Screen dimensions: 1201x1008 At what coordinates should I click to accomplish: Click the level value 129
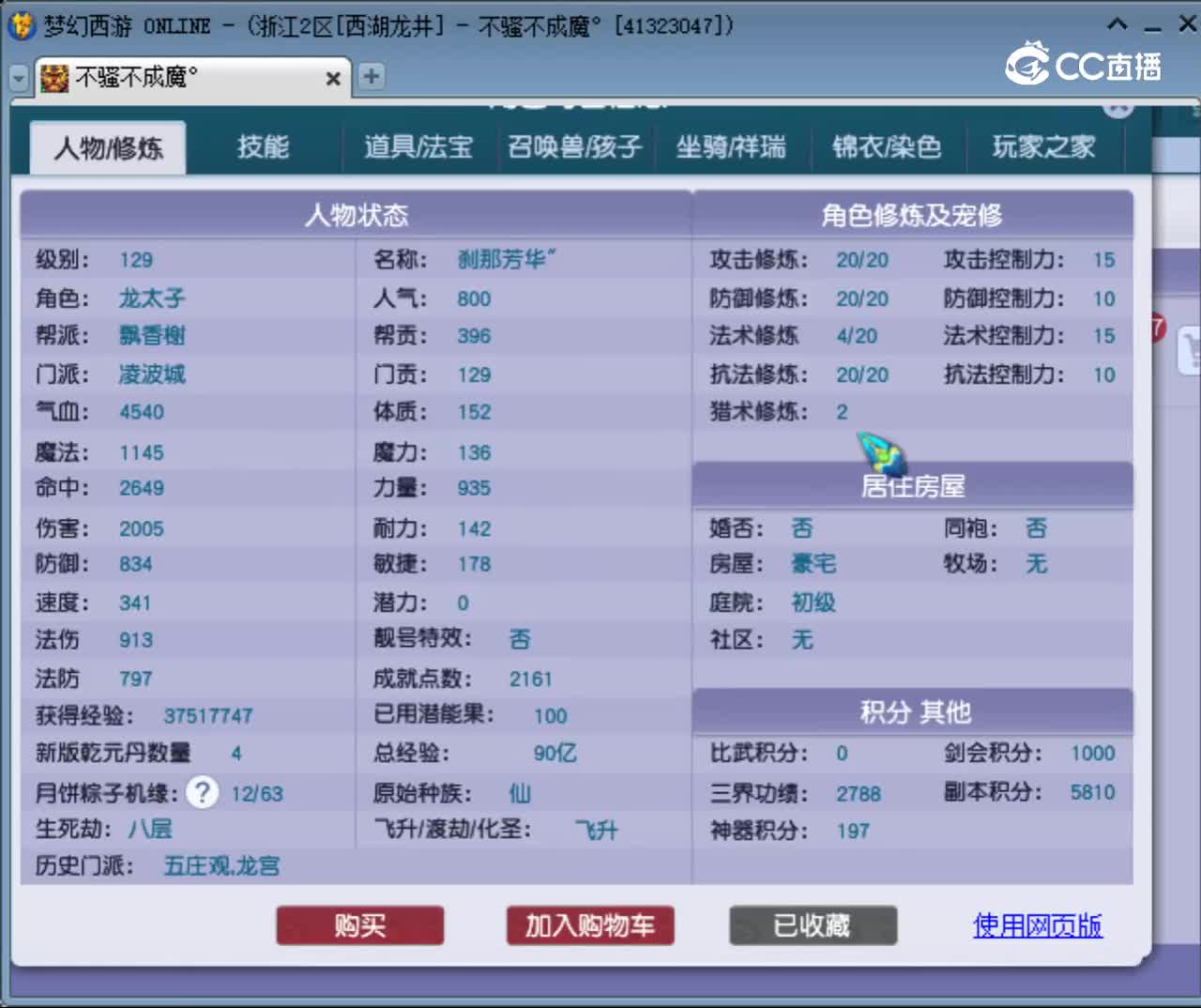[136, 260]
